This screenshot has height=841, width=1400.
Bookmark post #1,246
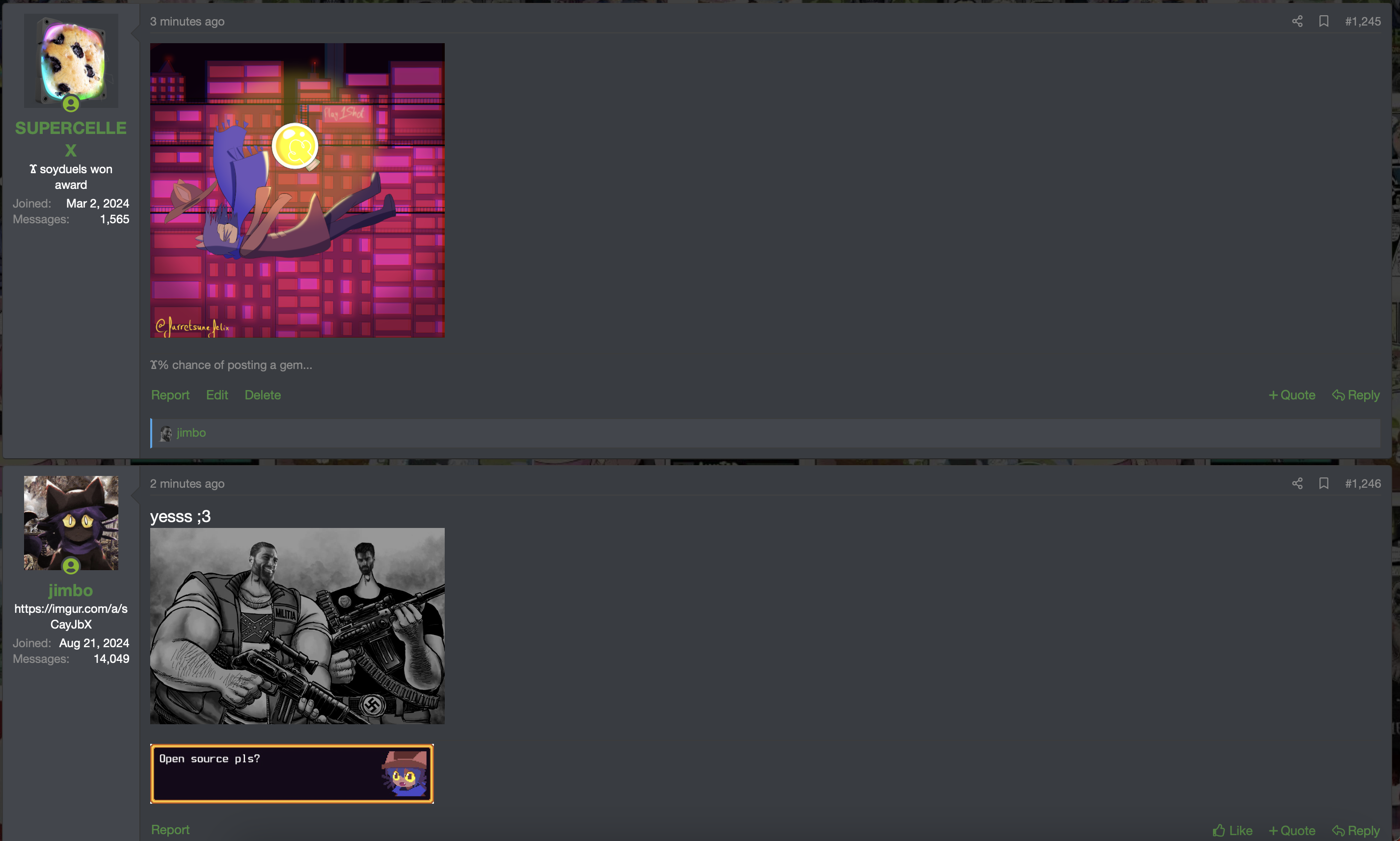[1323, 483]
